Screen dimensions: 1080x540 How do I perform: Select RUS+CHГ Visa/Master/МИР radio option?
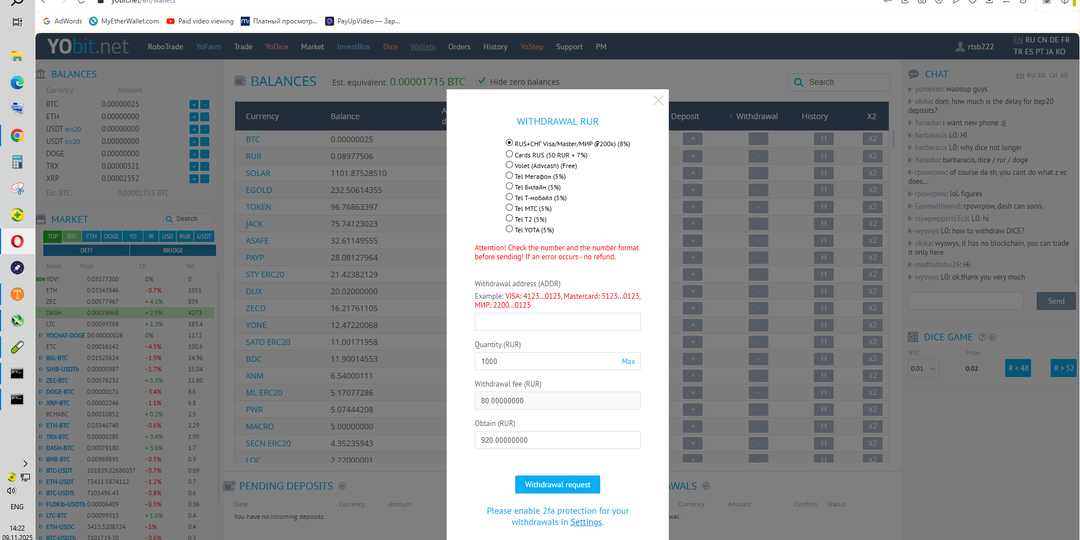[x=509, y=143]
